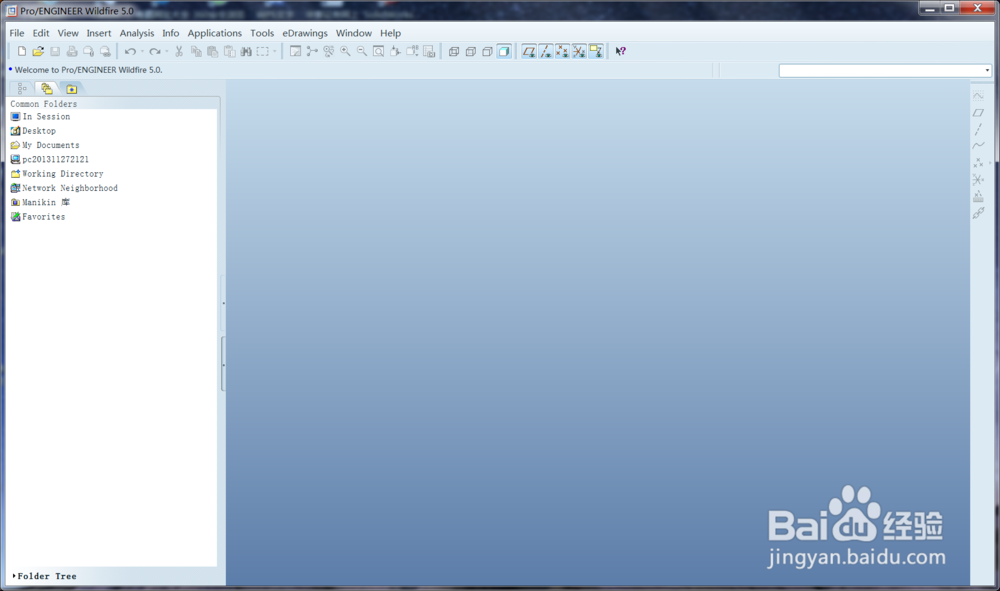The width and height of the screenshot is (1000, 591).
Task: Toggle datum axes display
Action: coord(545,52)
